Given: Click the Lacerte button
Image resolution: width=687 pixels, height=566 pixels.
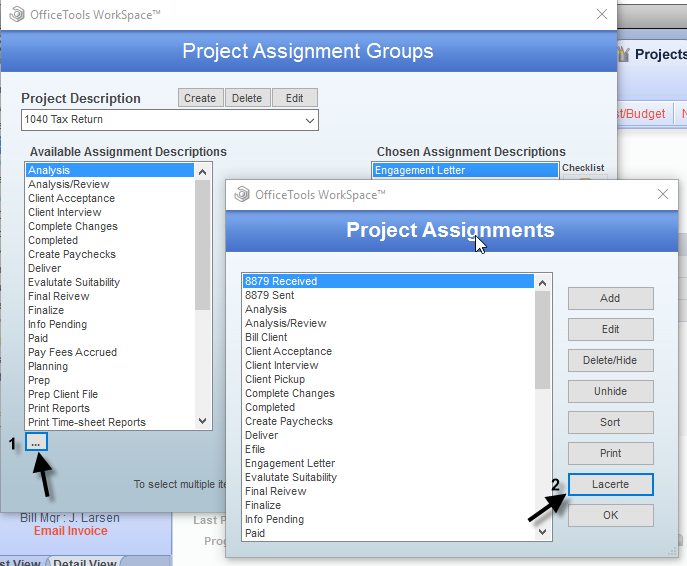Looking at the screenshot, I should 610,484.
